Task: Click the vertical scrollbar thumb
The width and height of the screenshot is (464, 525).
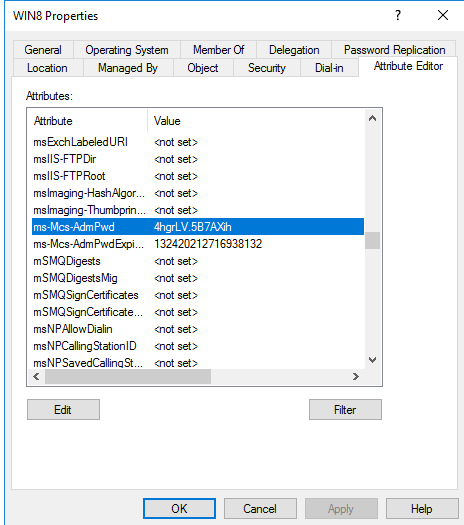Action: point(372,240)
